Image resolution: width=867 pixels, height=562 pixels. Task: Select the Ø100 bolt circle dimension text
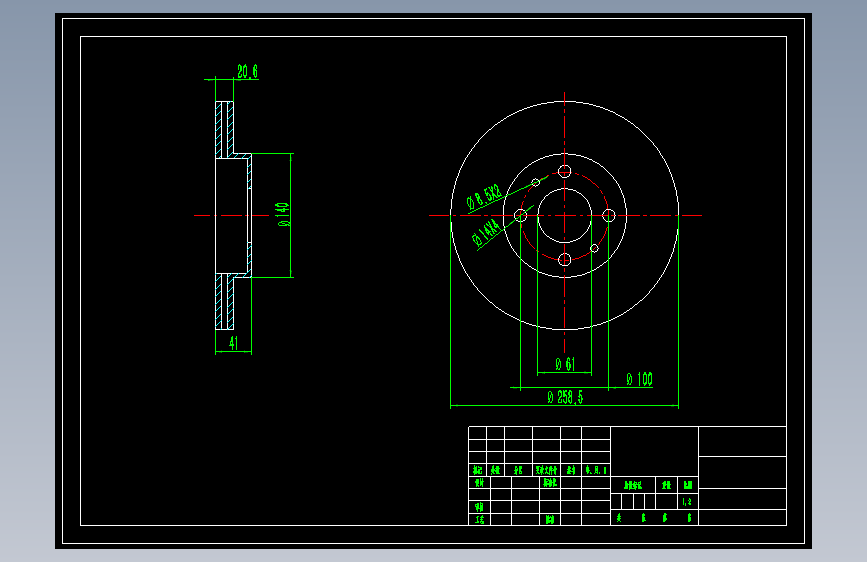coord(639,379)
